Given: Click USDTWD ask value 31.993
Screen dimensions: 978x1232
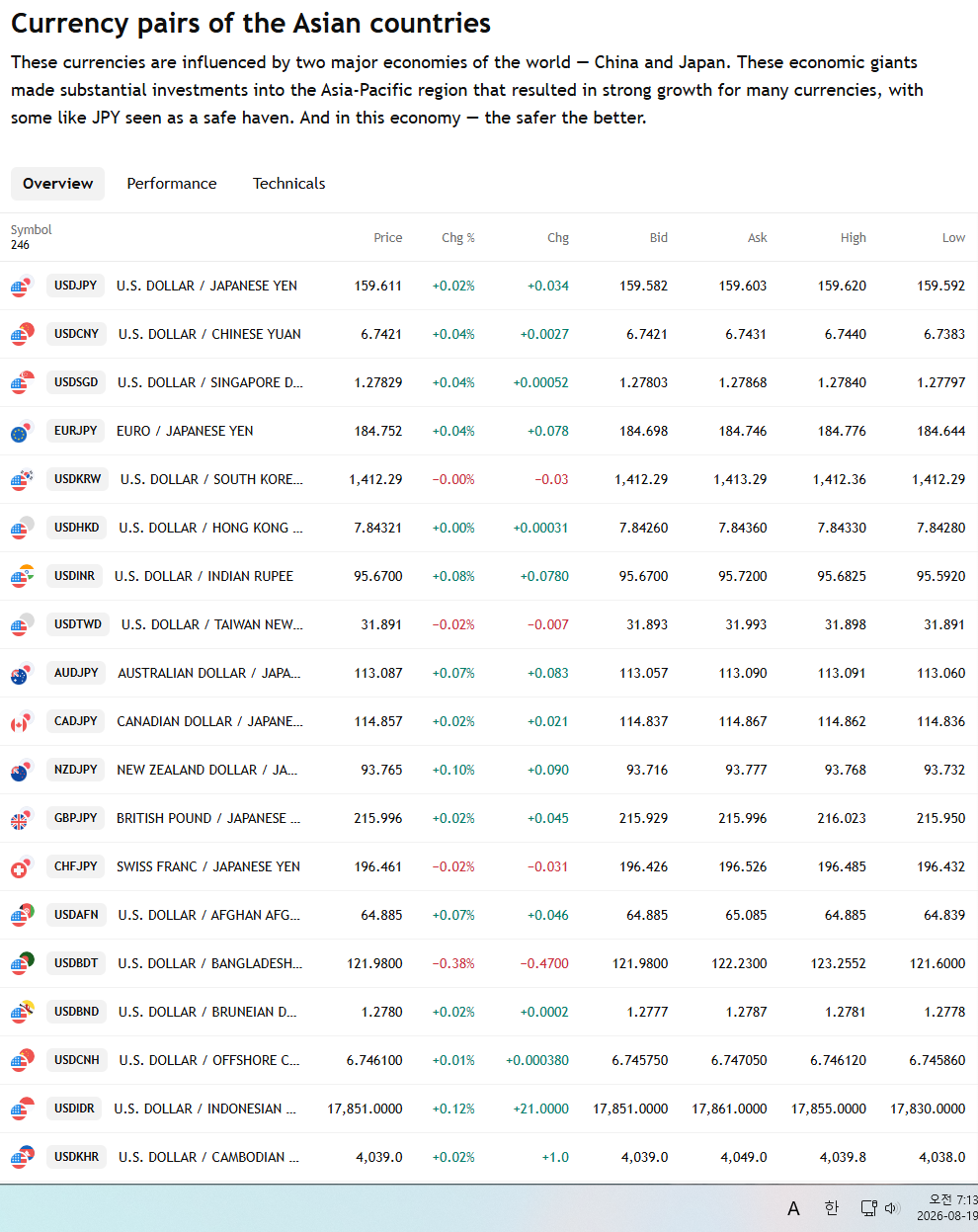Looking at the screenshot, I should click(x=747, y=625).
